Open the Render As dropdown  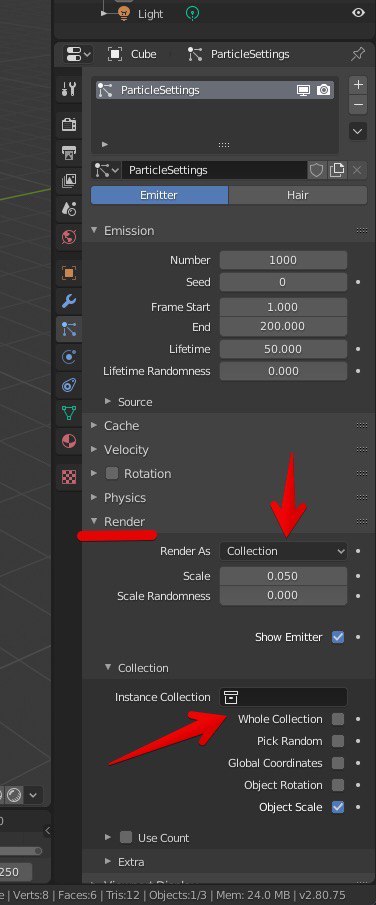[283, 551]
